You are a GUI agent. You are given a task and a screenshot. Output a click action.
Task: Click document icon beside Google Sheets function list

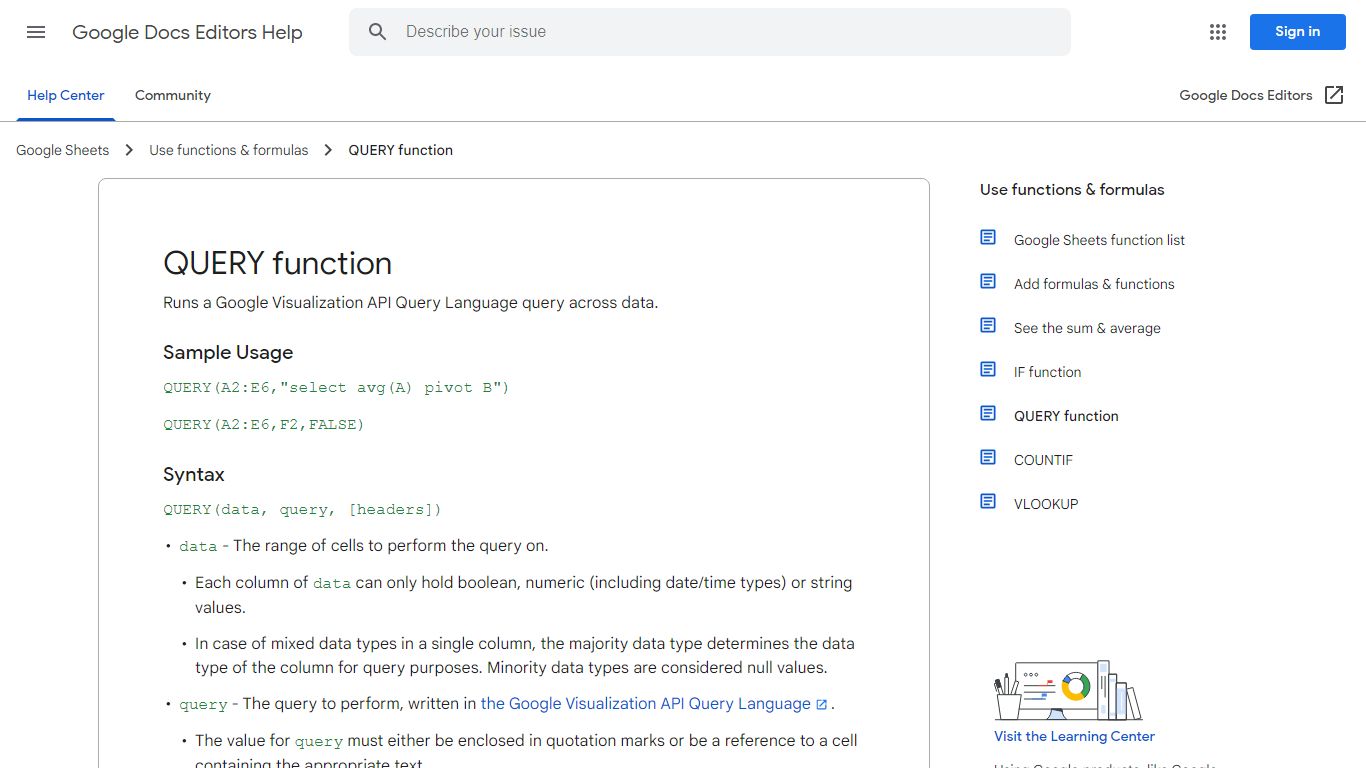(x=988, y=238)
